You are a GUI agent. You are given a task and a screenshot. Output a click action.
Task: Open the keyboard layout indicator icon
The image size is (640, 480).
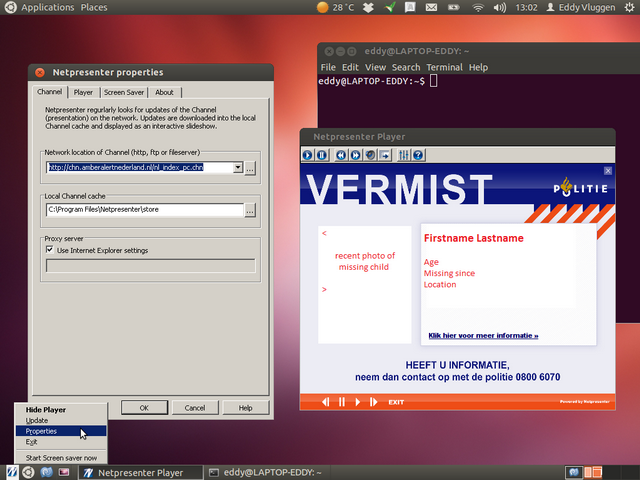[410, 7]
